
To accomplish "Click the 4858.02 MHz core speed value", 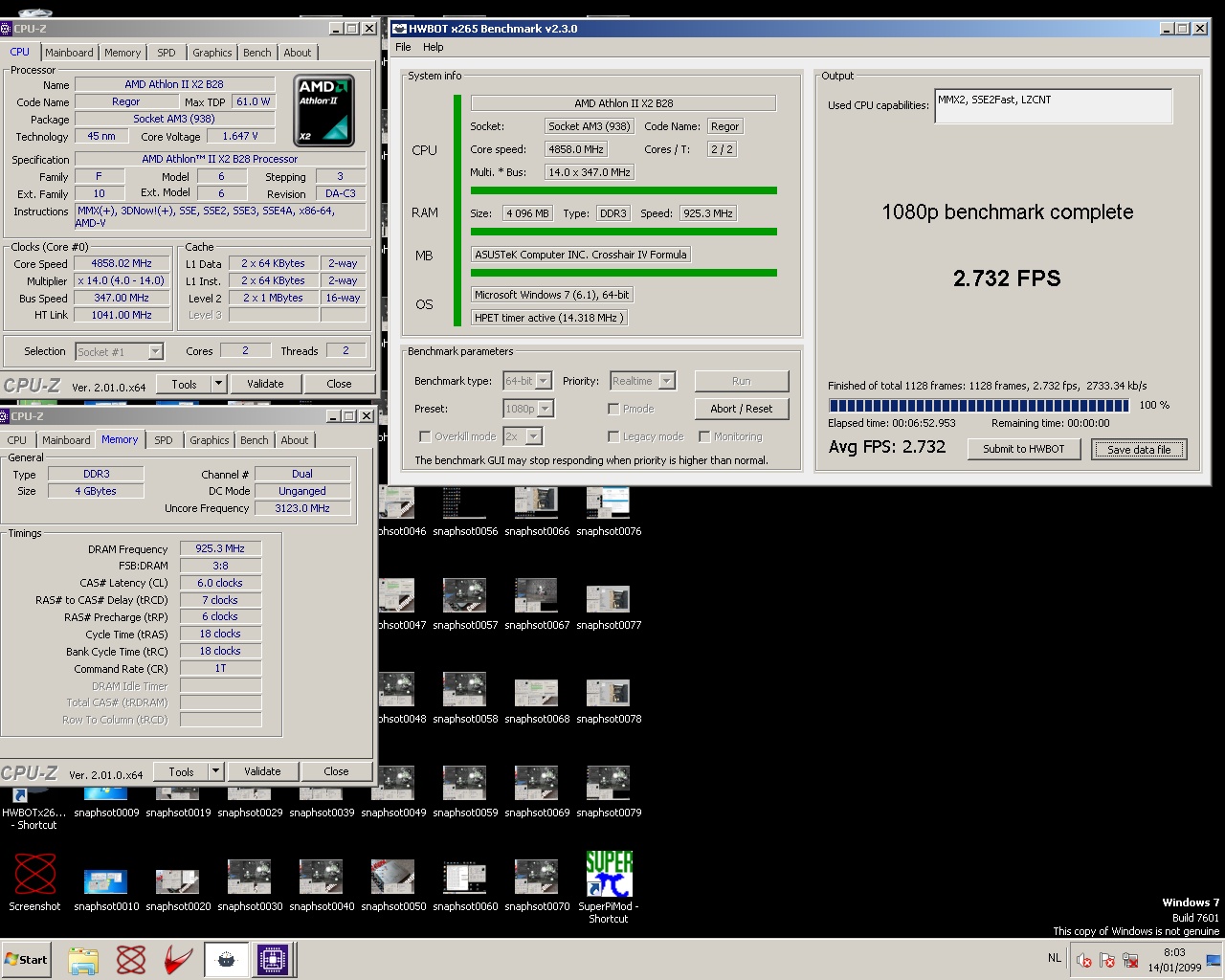I will [x=122, y=263].
